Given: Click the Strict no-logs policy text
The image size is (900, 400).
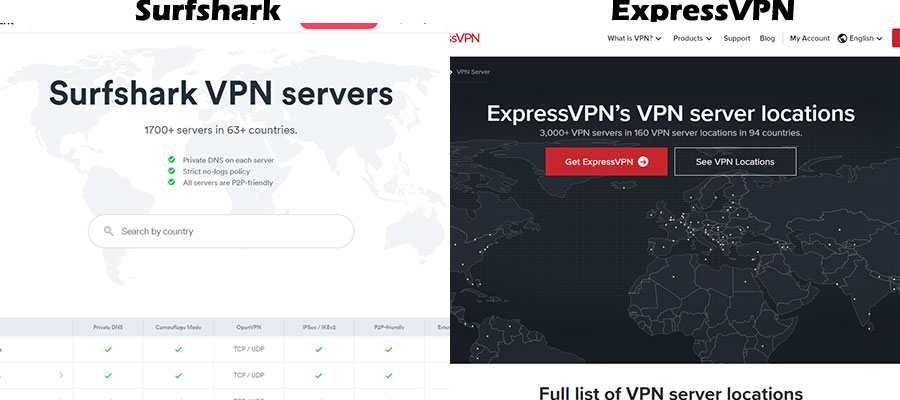Looking at the screenshot, I should coord(216,171).
